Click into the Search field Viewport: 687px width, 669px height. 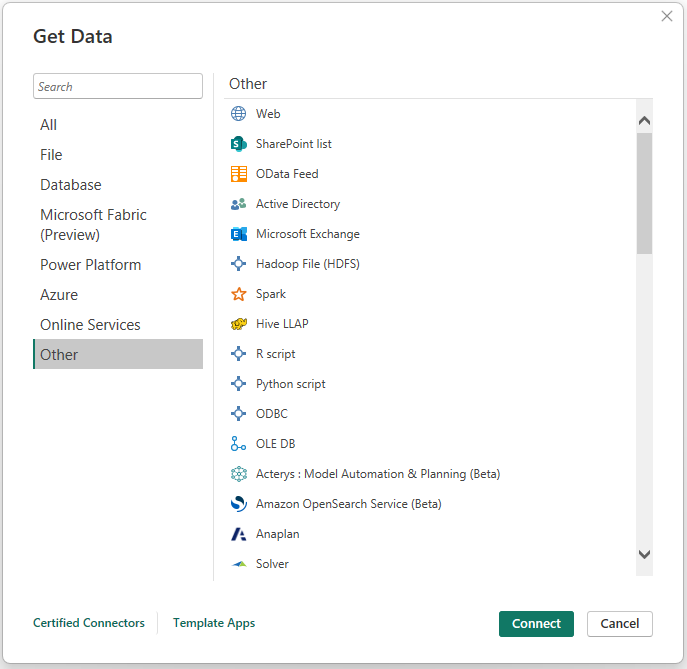pyautogui.click(x=118, y=87)
